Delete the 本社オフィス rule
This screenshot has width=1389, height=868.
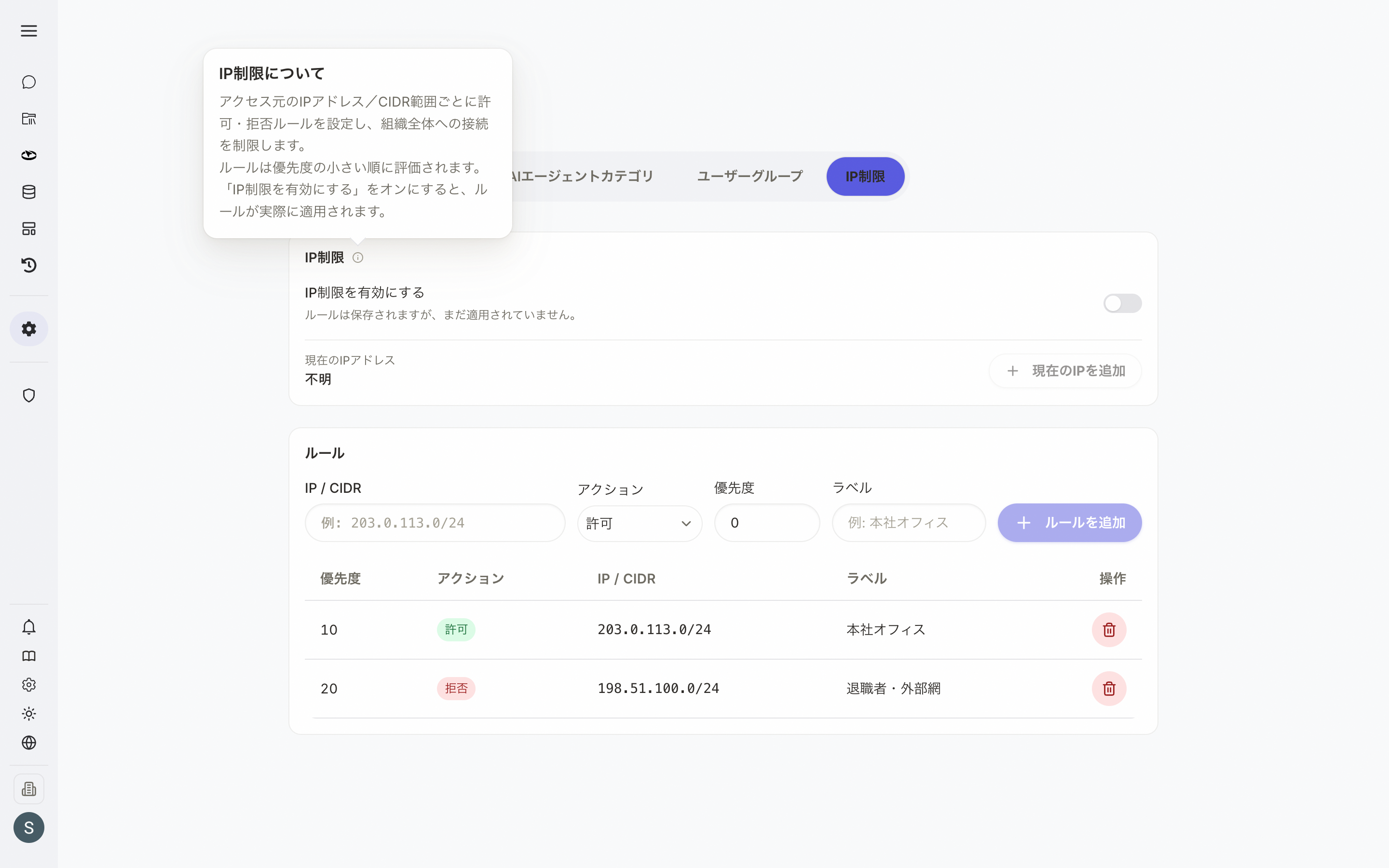point(1109,630)
